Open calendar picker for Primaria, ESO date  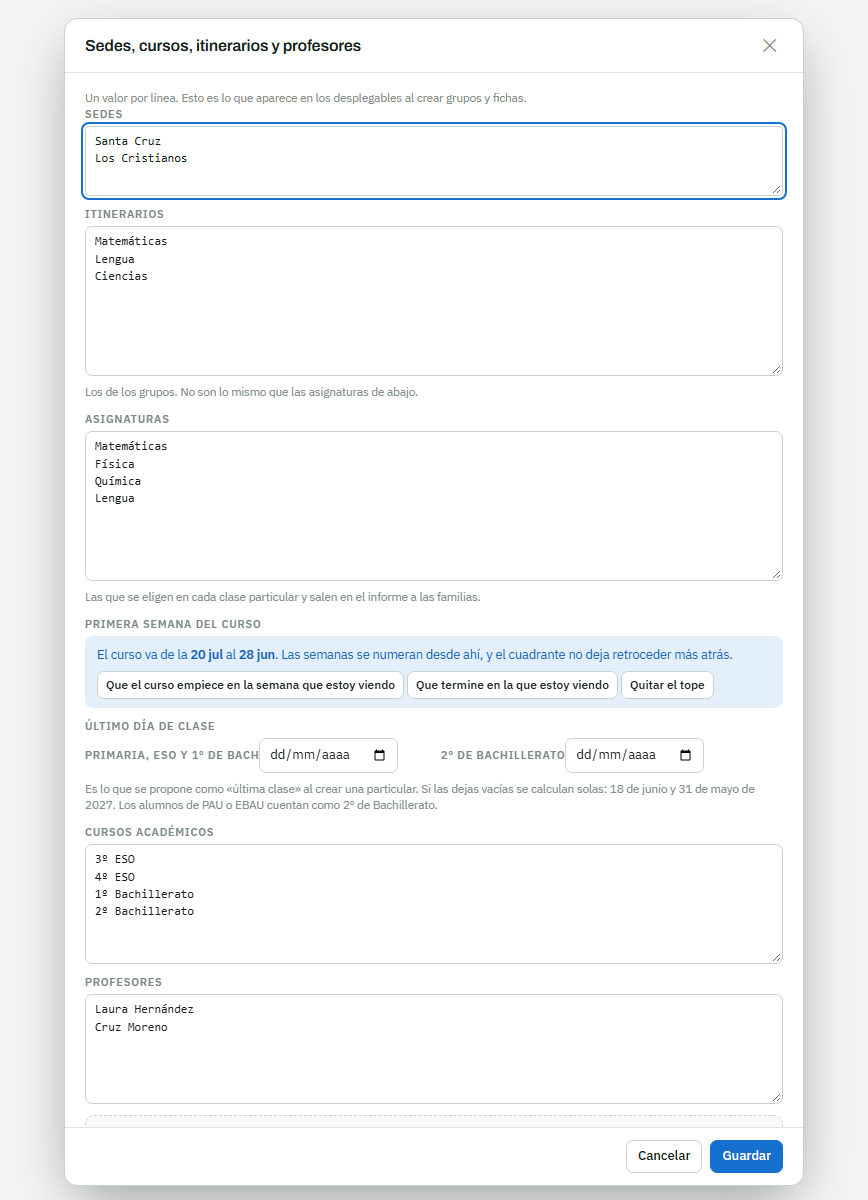pyautogui.click(x=379, y=755)
